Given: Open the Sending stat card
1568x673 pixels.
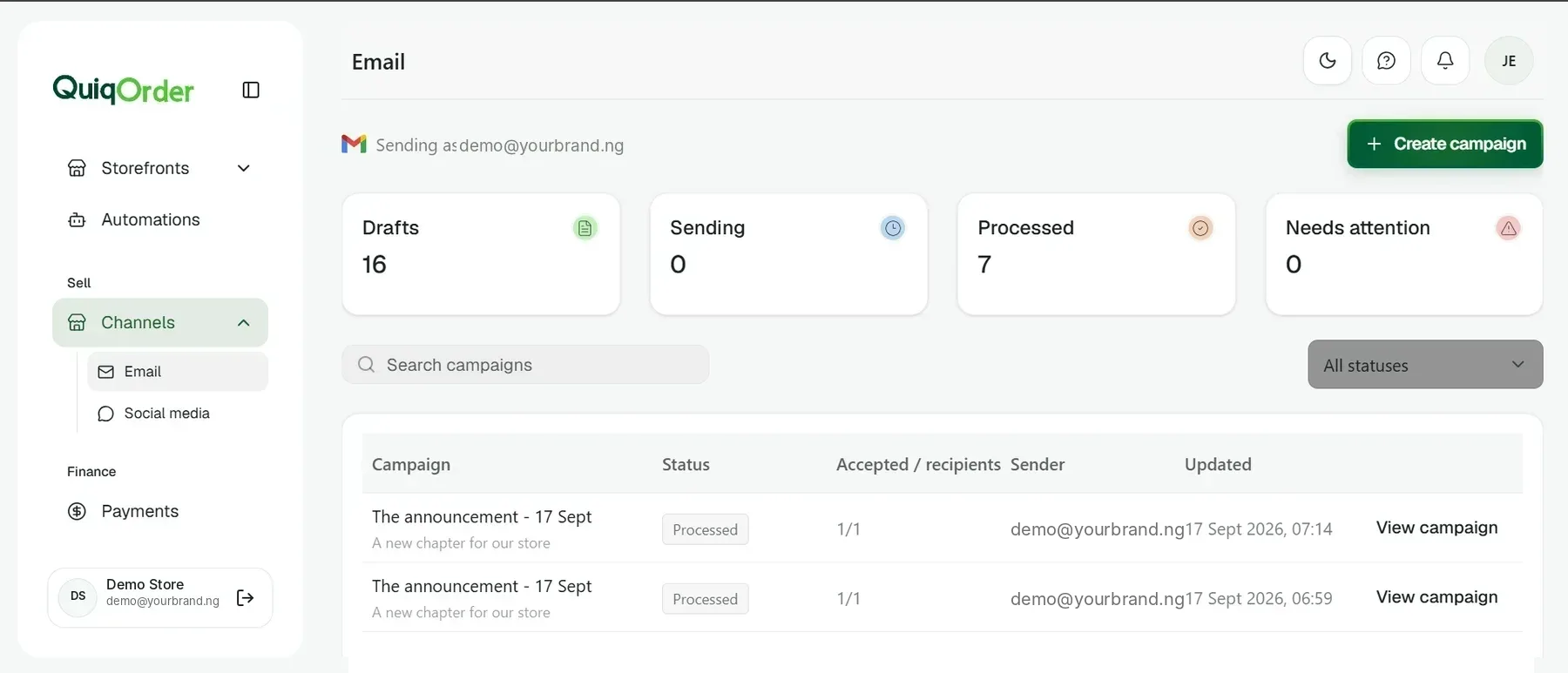Looking at the screenshot, I should point(788,254).
